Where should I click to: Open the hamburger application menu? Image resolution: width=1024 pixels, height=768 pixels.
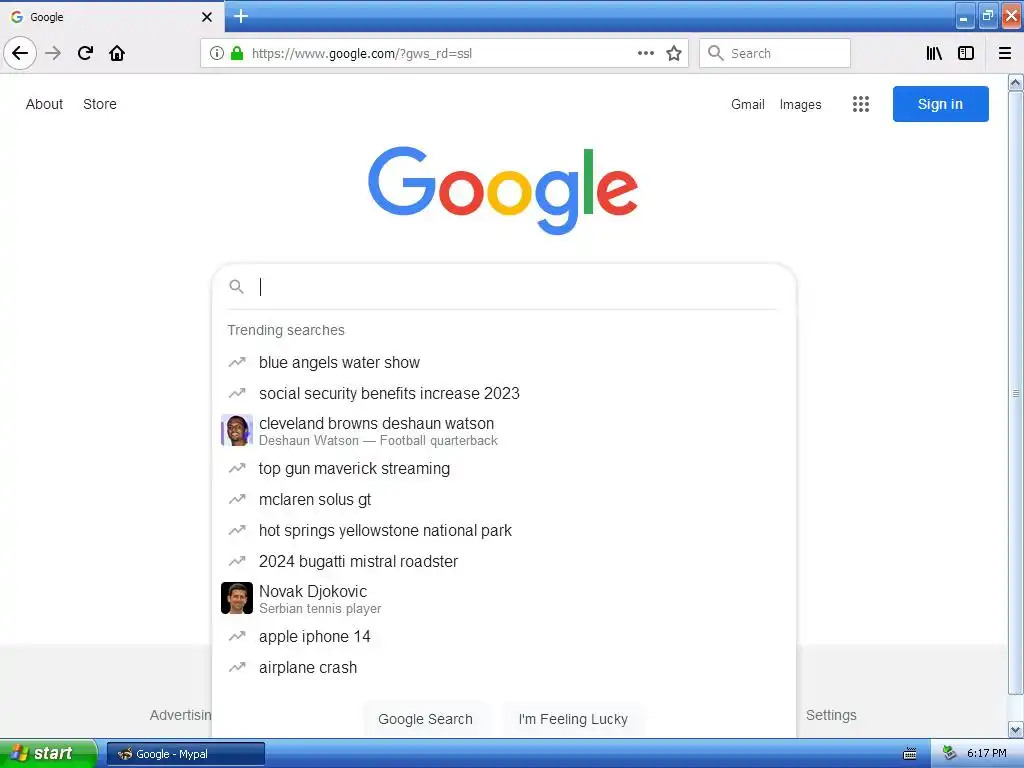coord(1005,53)
